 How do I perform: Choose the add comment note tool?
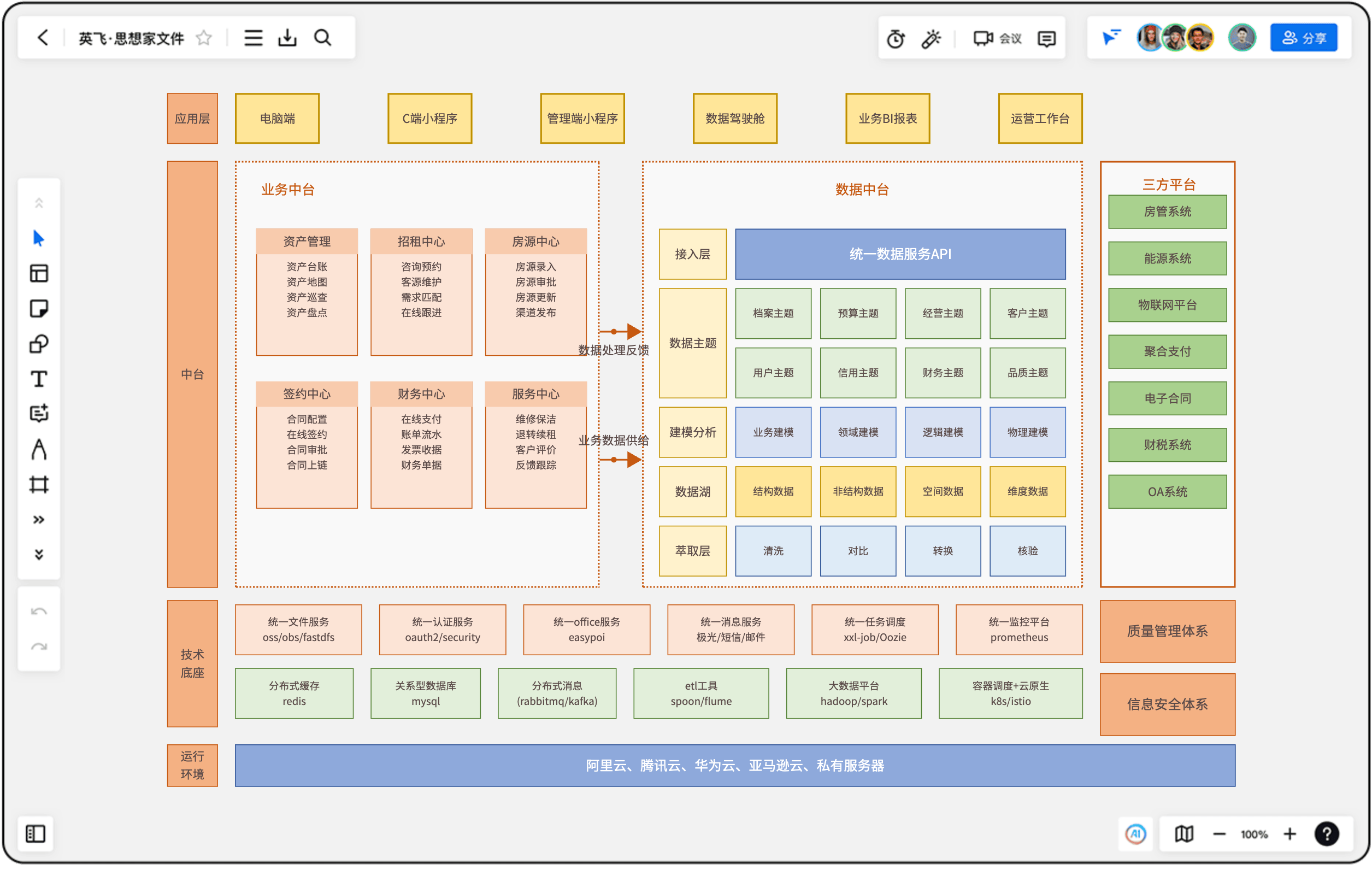(39, 414)
